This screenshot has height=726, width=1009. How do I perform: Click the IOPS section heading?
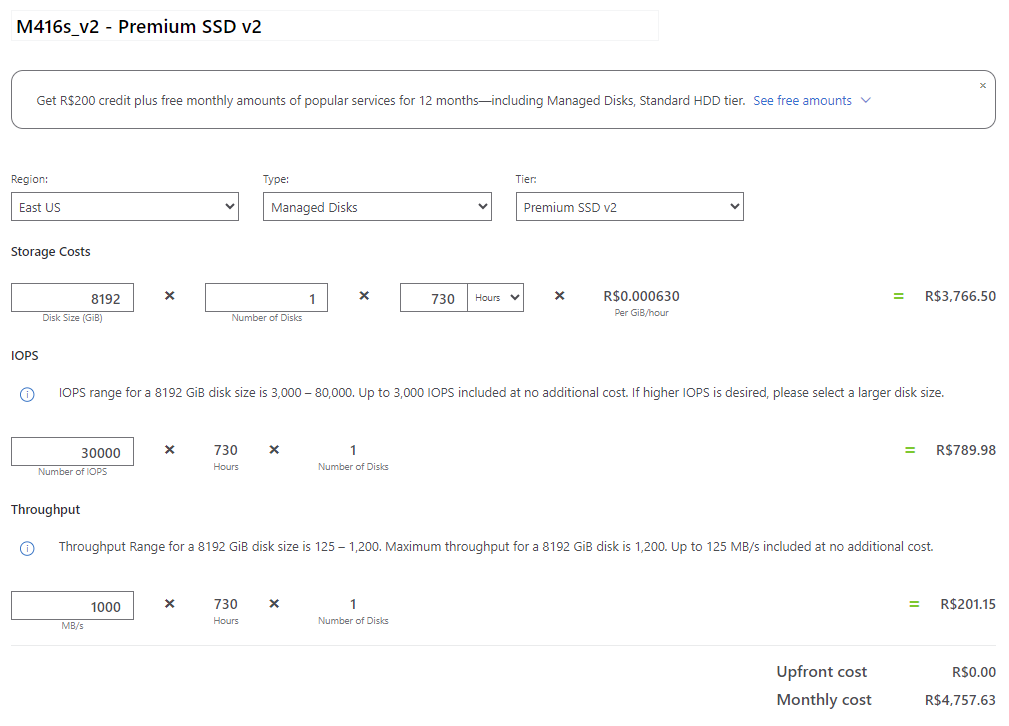tap(24, 356)
